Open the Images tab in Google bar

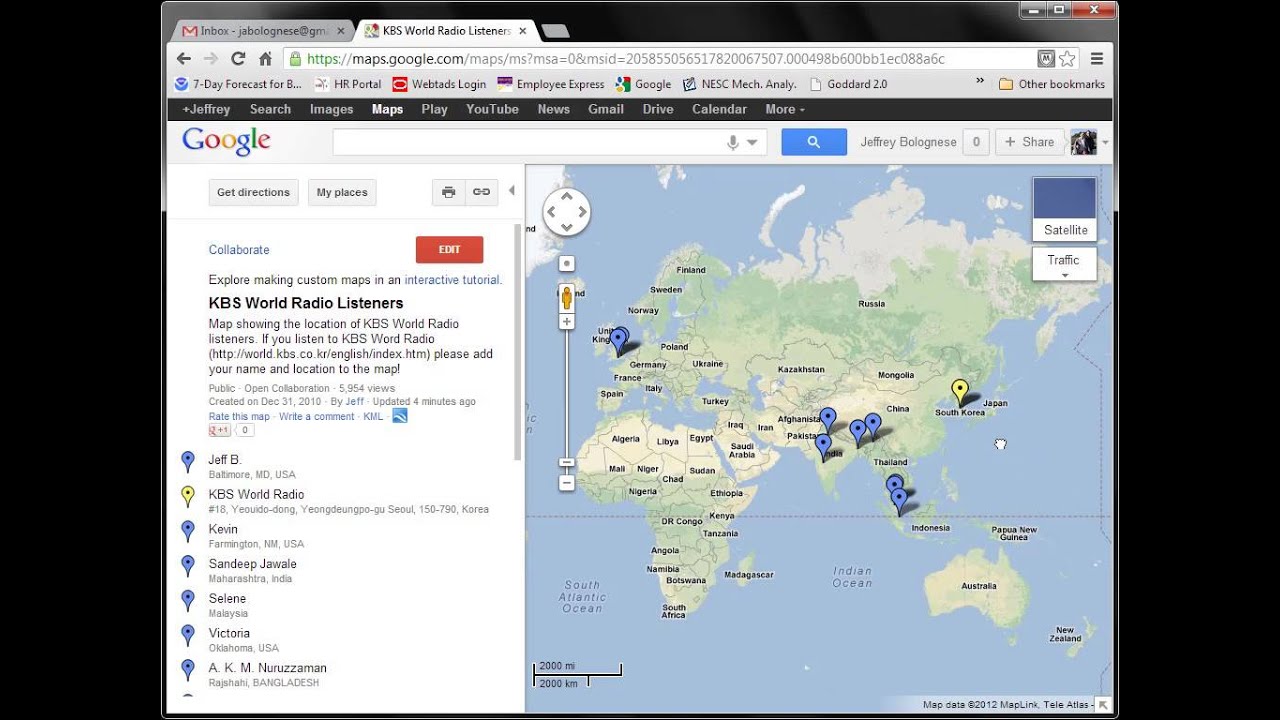pos(331,109)
